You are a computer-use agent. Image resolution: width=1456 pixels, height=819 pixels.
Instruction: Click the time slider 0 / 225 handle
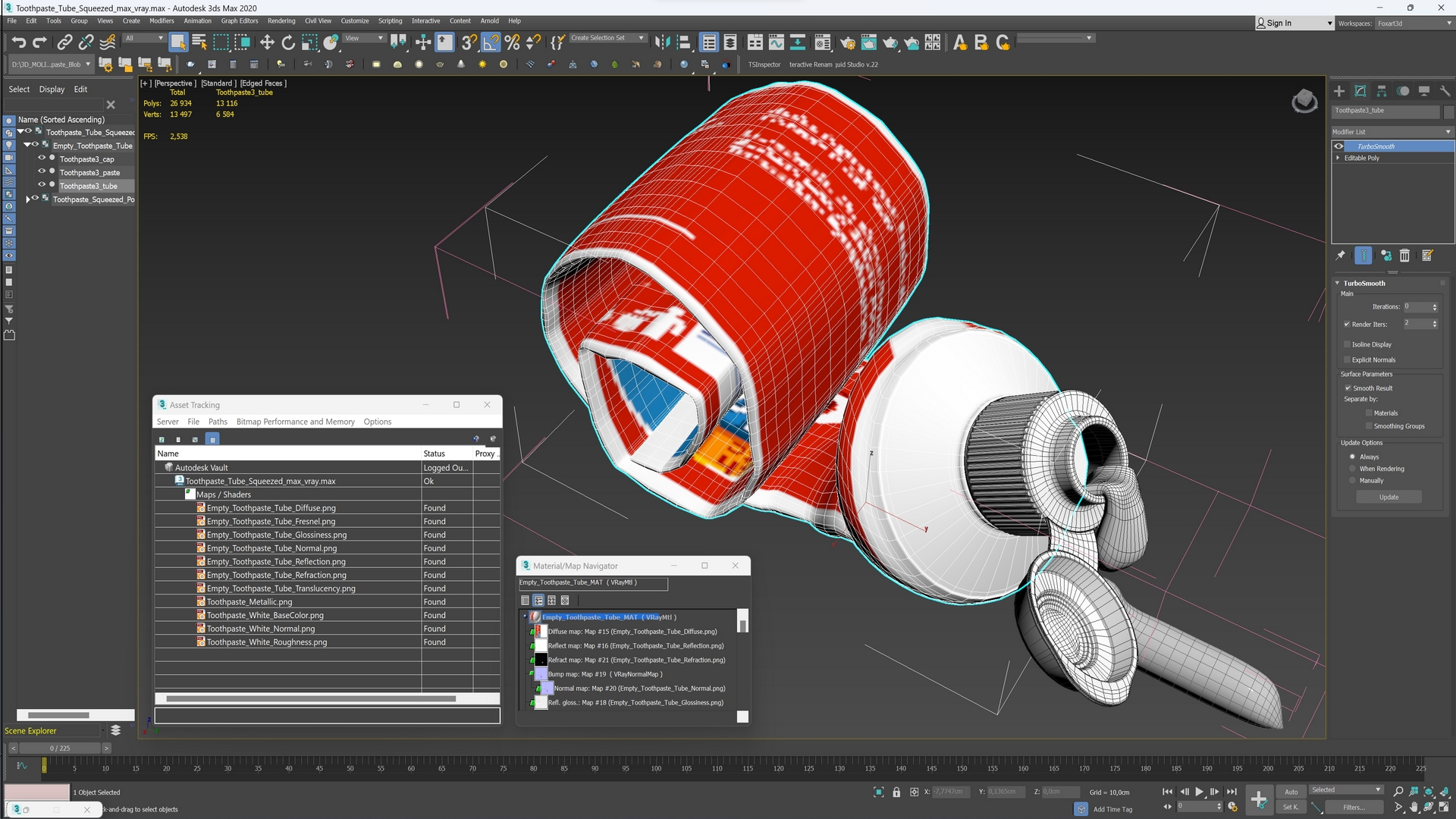pyautogui.click(x=60, y=748)
